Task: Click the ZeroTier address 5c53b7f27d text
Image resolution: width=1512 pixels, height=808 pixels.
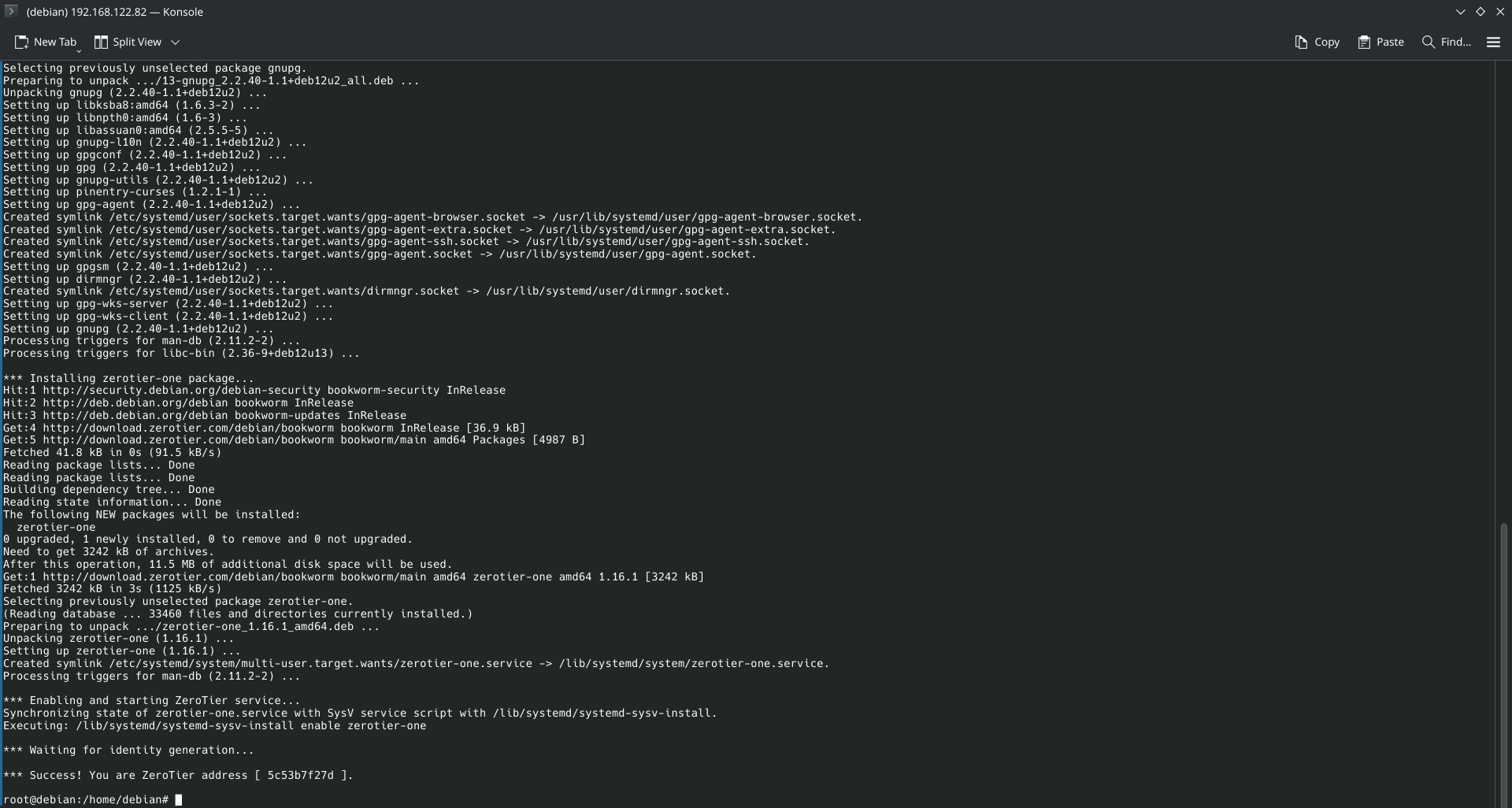Action: coord(300,776)
